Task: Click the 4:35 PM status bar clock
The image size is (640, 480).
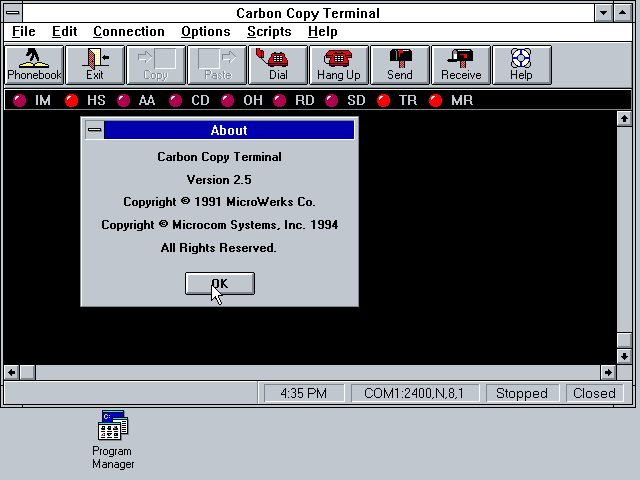Action: (x=304, y=393)
